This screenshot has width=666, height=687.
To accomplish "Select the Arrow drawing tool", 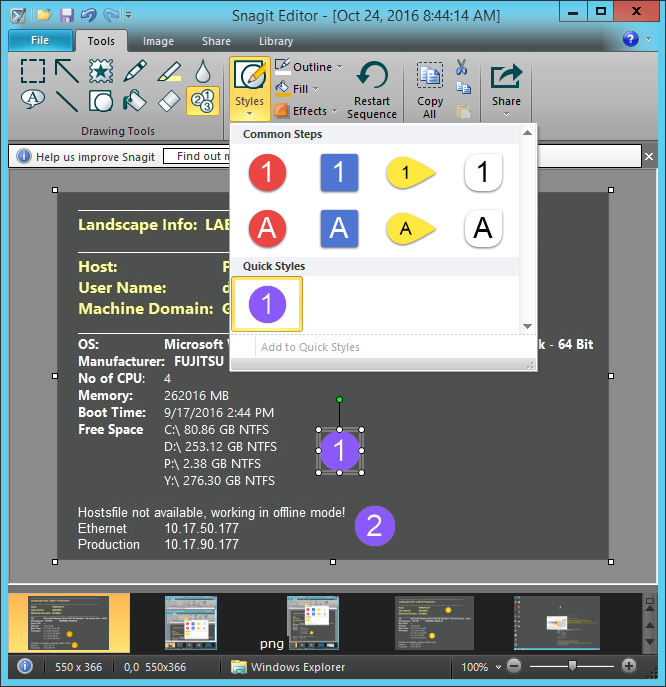I will pyautogui.click(x=67, y=71).
